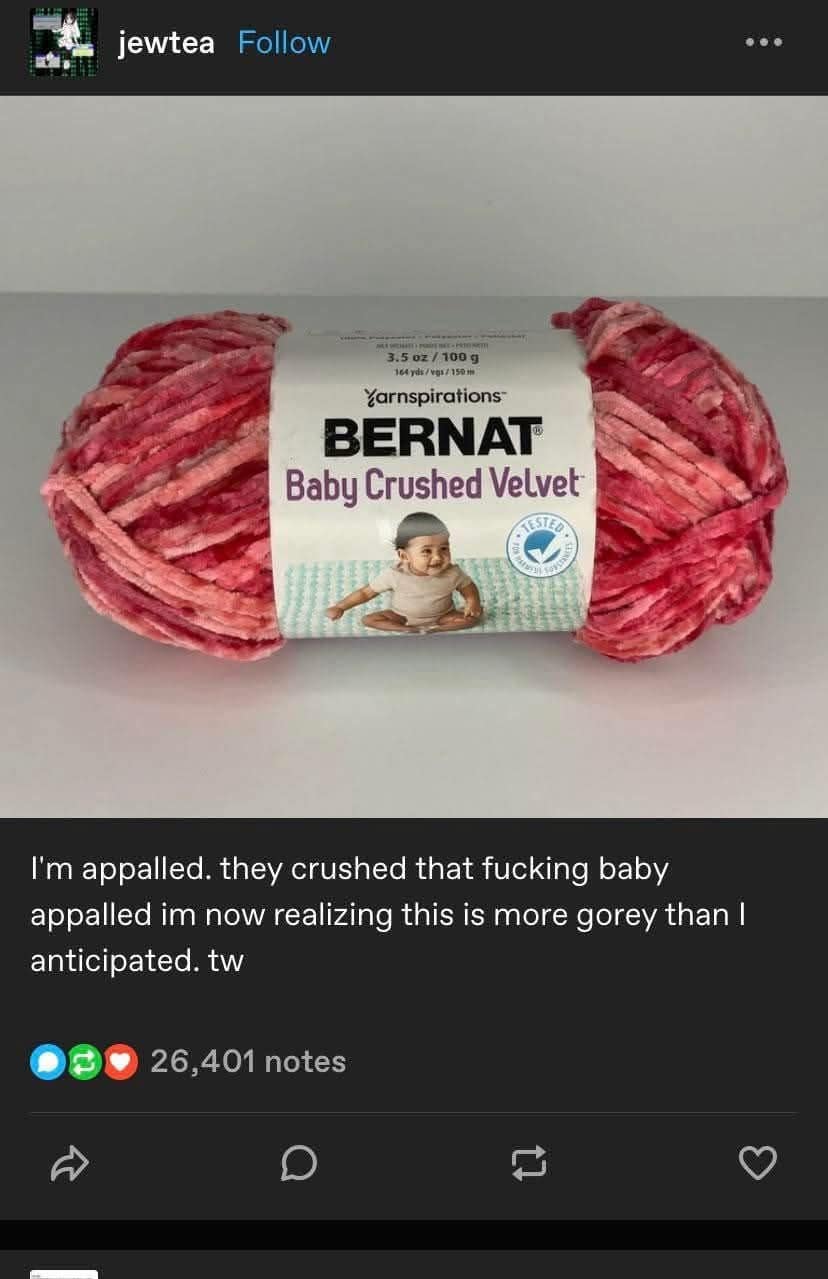Screen dimensions: 828x1279
Task: Click the red heart badge beside notes
Action: [x=121, y=1062]
